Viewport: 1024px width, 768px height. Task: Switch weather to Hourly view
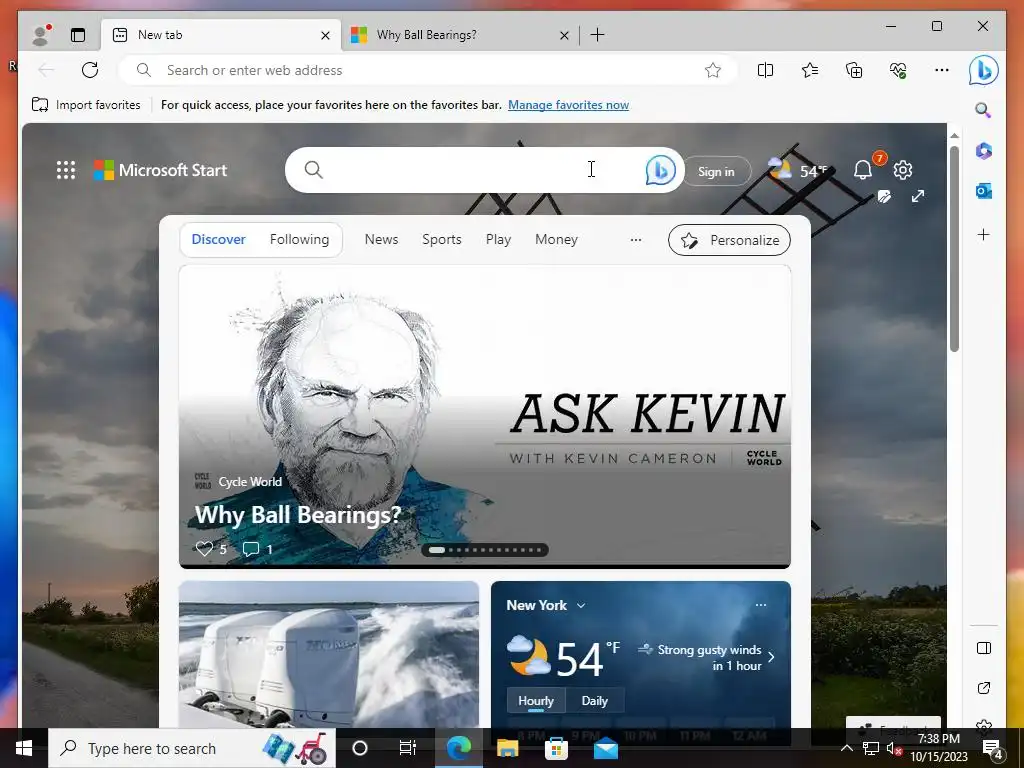536,701
